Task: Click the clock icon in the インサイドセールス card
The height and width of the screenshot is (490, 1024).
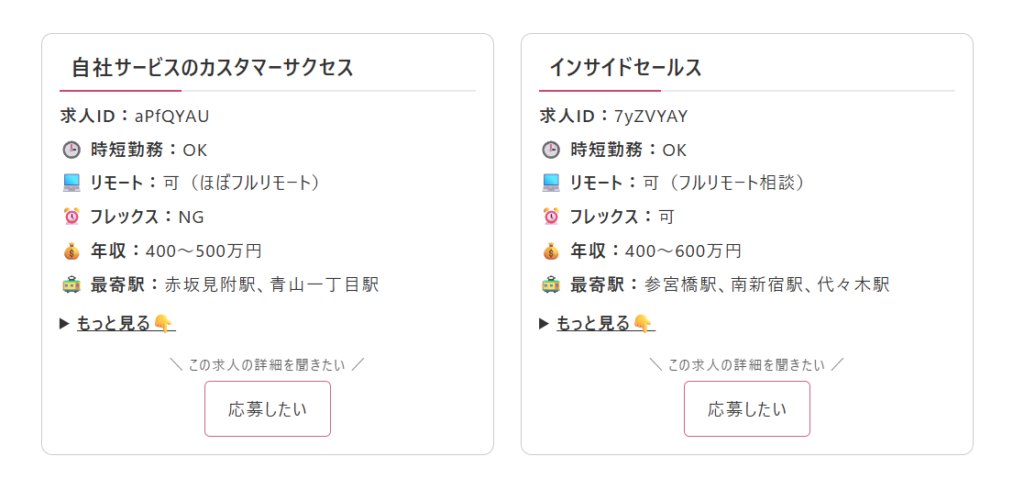Action: [550, 150]
